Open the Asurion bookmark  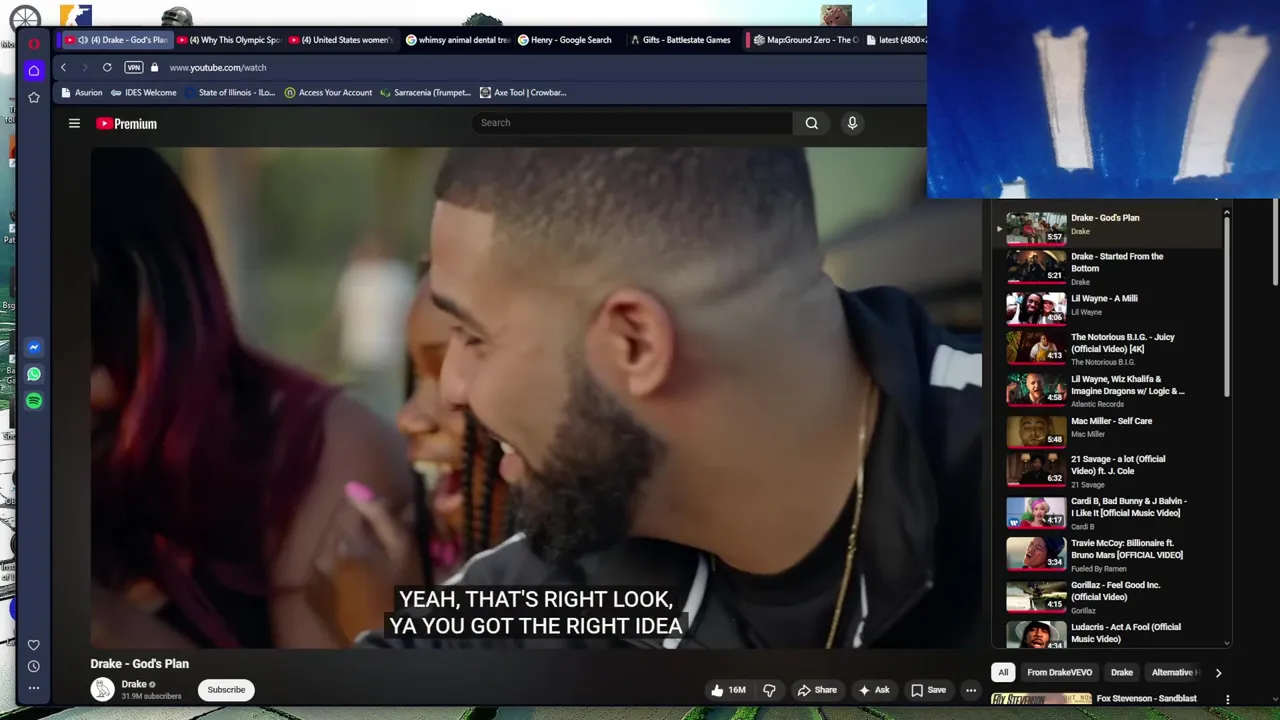[x=82, y=92]
